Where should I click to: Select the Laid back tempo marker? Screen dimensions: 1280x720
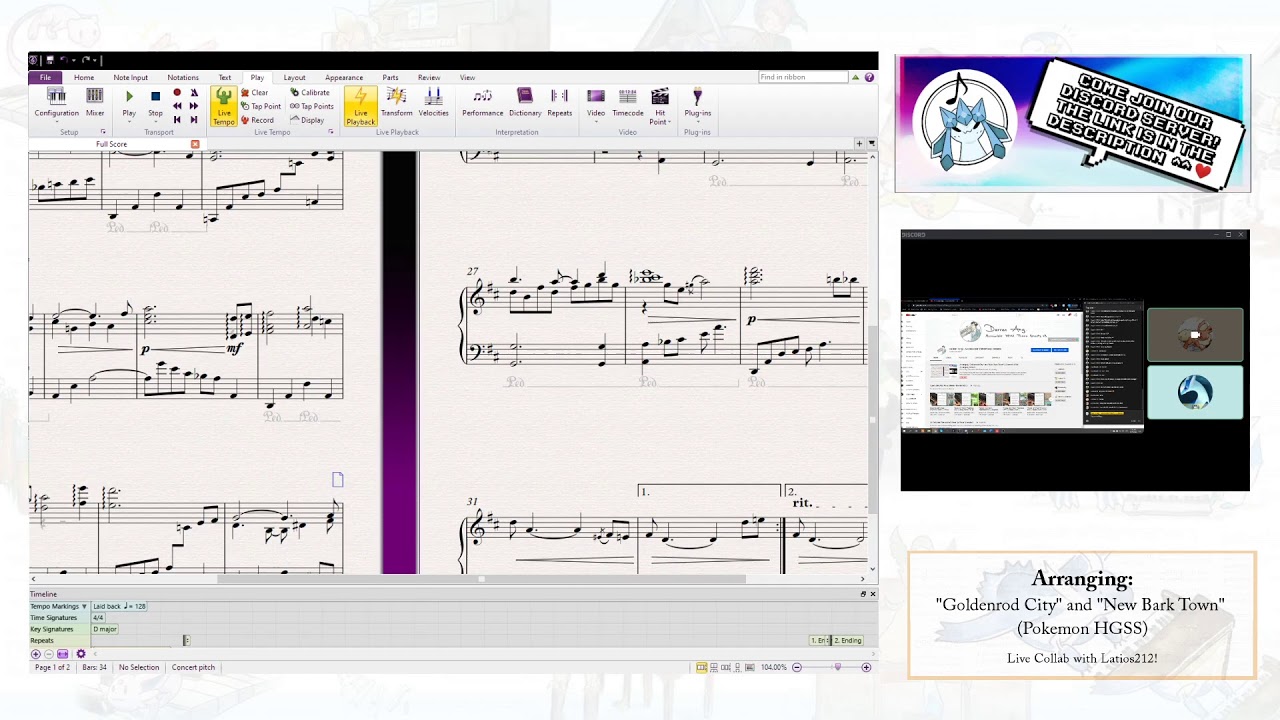coord(119,606)
